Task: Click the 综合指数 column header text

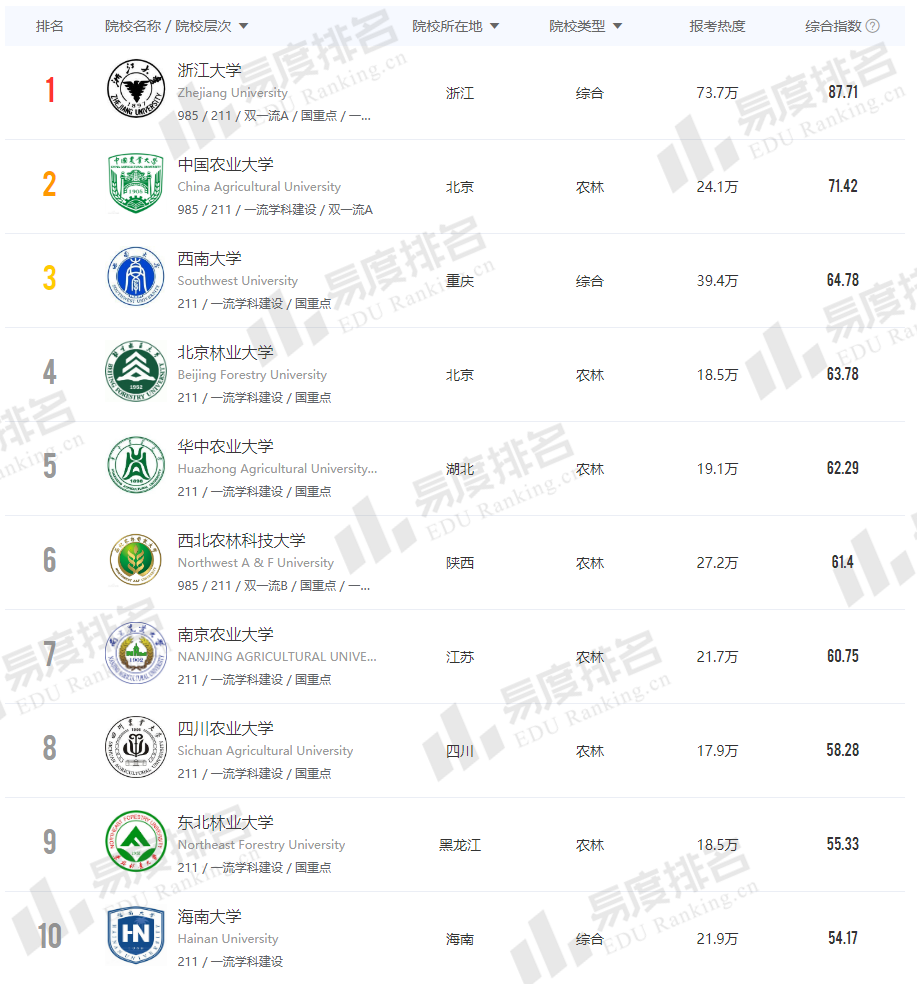Action: point(833,26)
